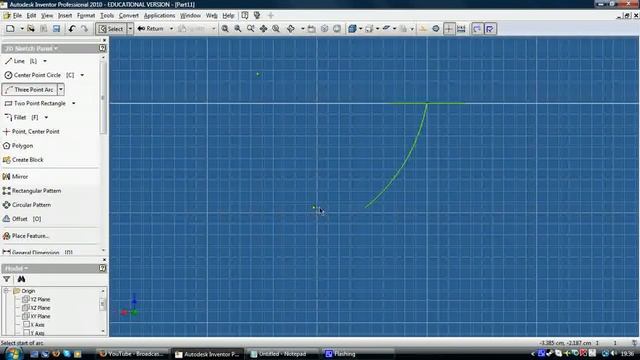640x360 pixels.
Task: Select XZ Plane in the browser
Action: click(x=36, y=308)
